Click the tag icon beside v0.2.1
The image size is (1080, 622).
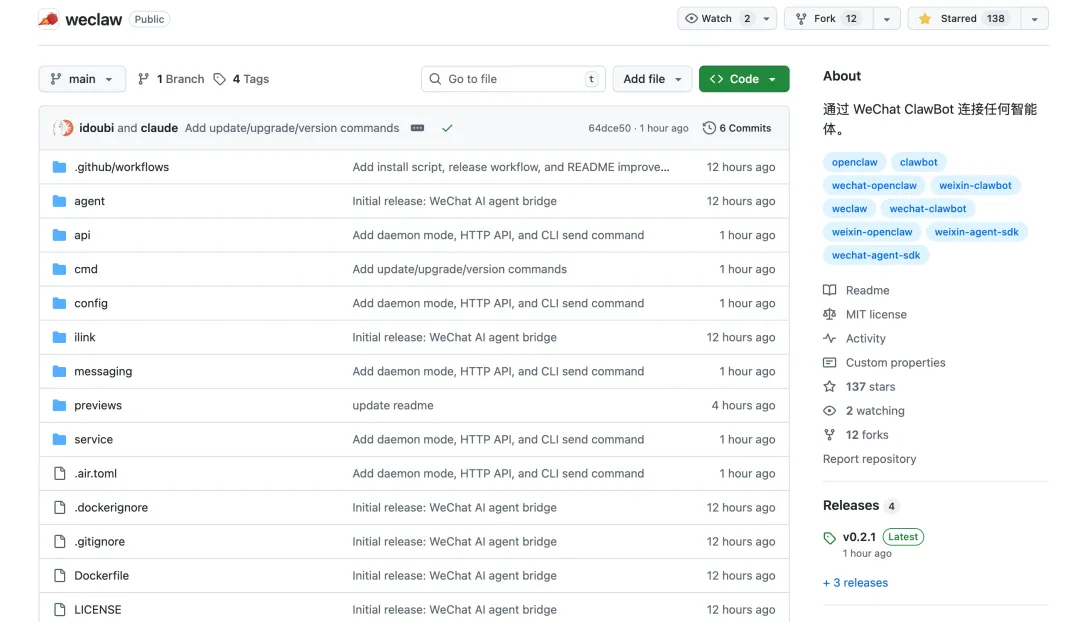click(829, 538)
